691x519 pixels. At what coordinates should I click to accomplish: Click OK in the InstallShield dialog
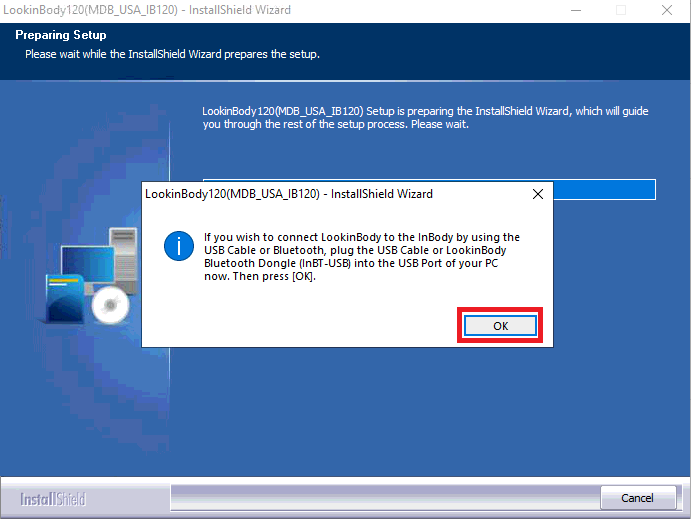[500, 326]
